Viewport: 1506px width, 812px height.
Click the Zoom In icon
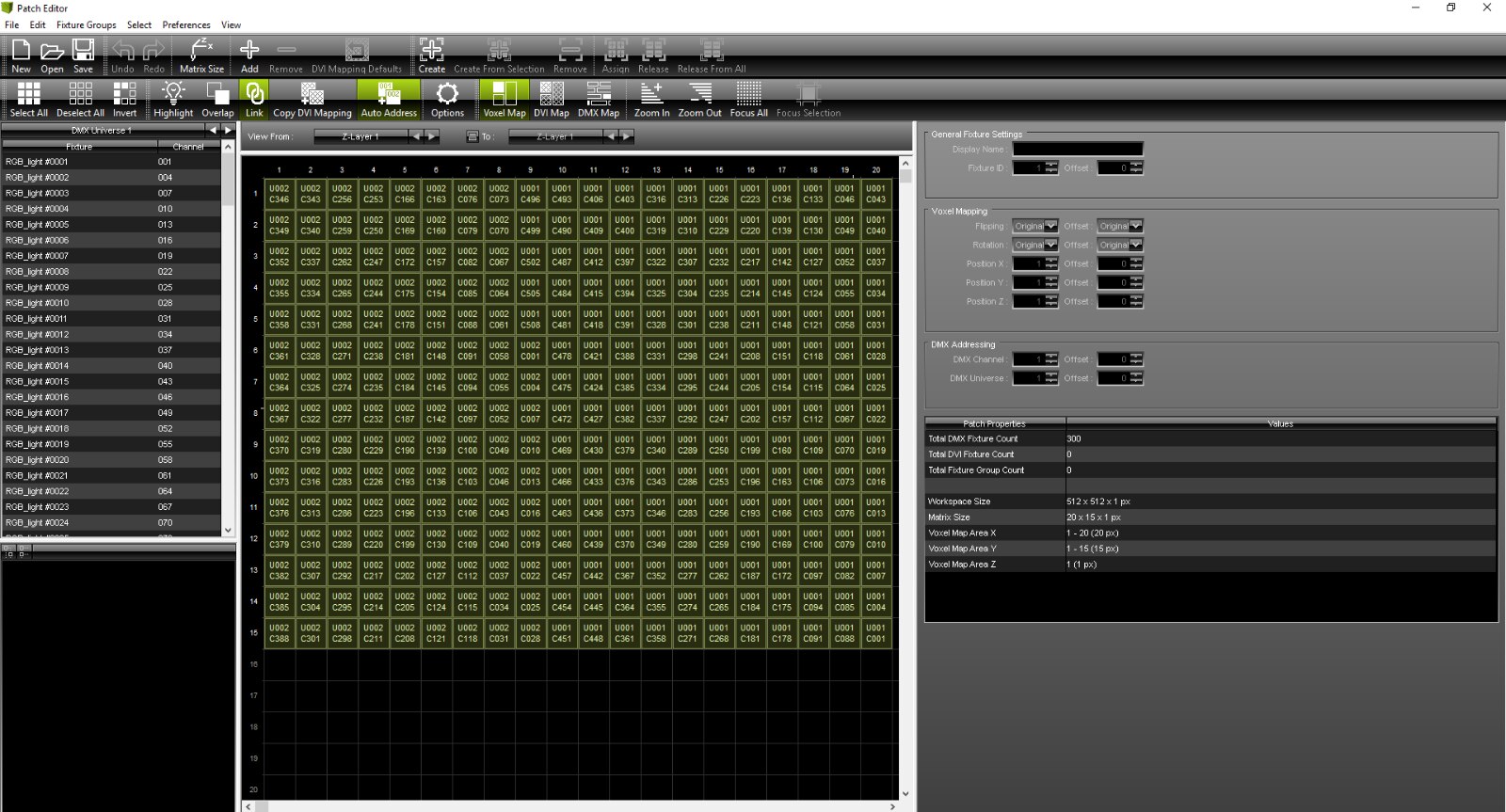[651, 99]
